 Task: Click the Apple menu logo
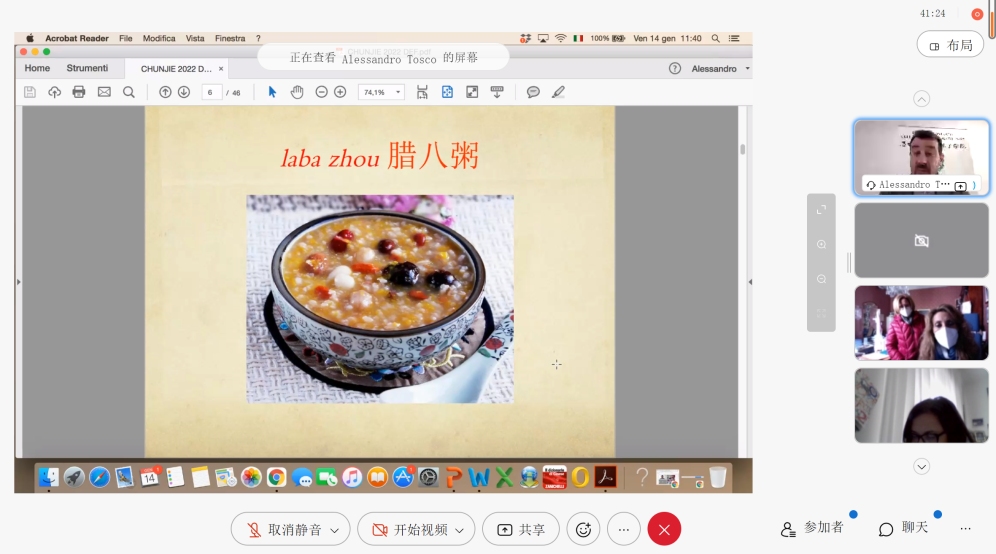[29, 38]
